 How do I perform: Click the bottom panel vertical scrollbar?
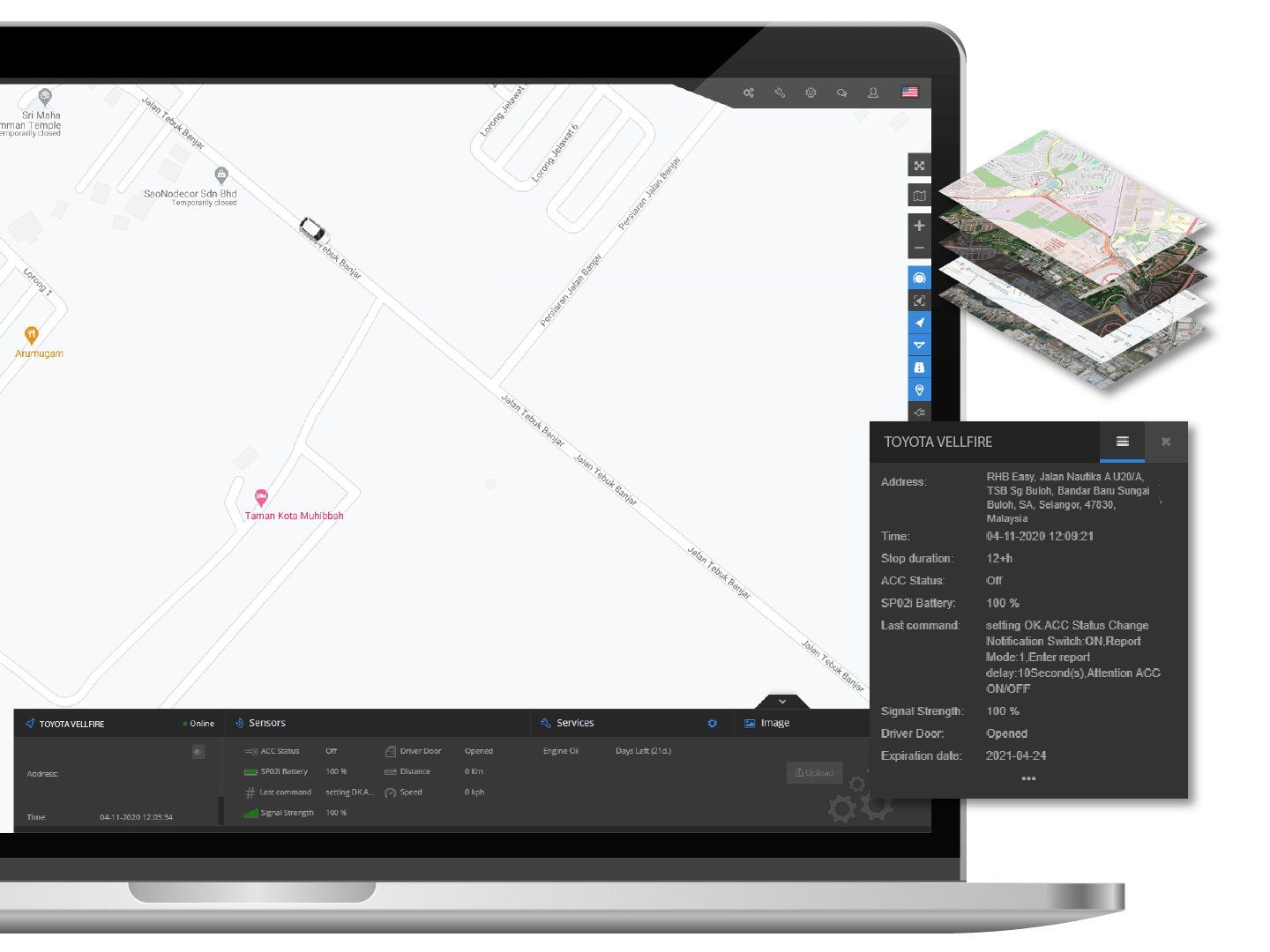pos(220,810)
